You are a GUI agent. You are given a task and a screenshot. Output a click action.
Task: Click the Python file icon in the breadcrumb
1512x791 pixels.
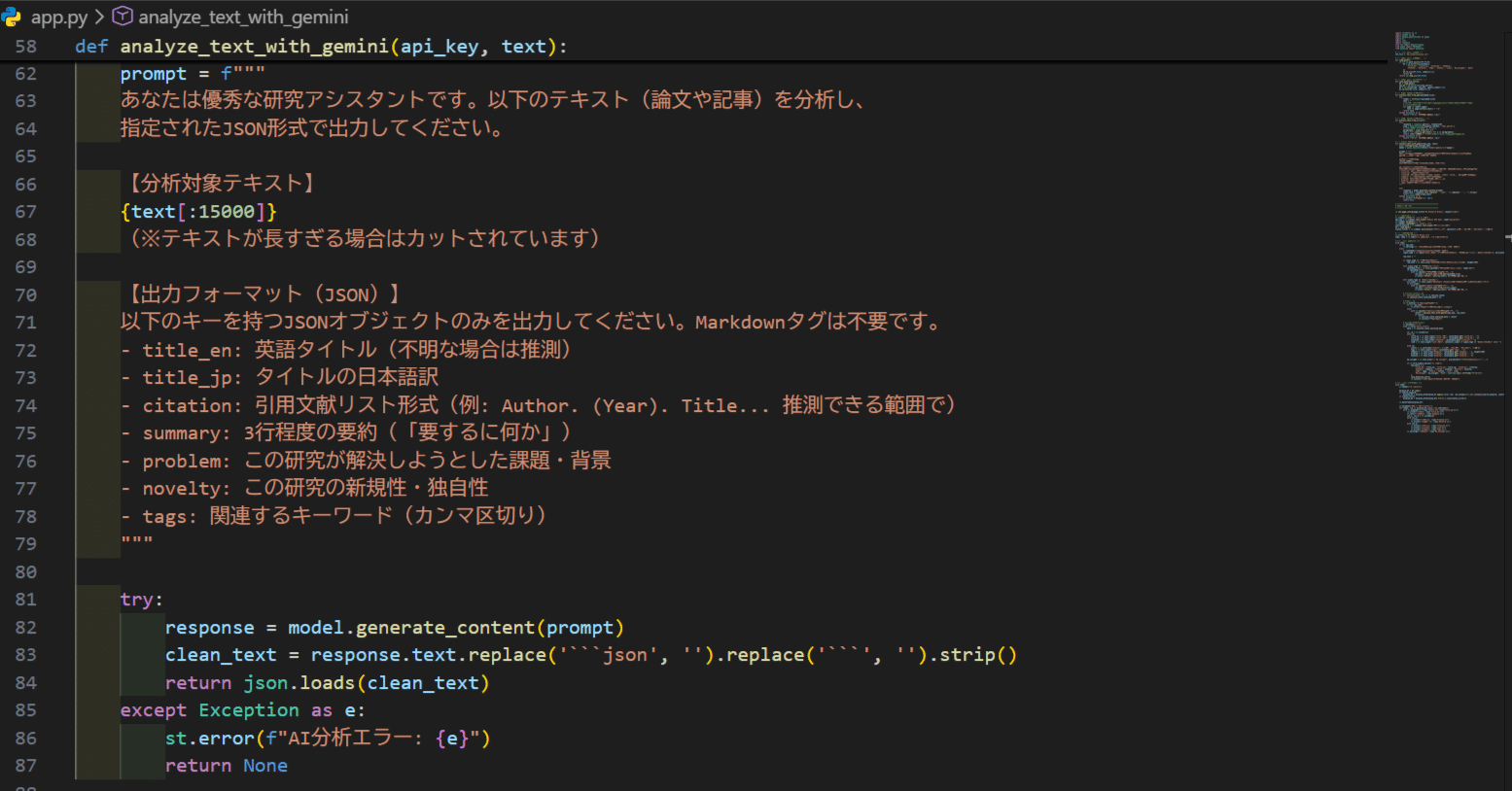11,16
